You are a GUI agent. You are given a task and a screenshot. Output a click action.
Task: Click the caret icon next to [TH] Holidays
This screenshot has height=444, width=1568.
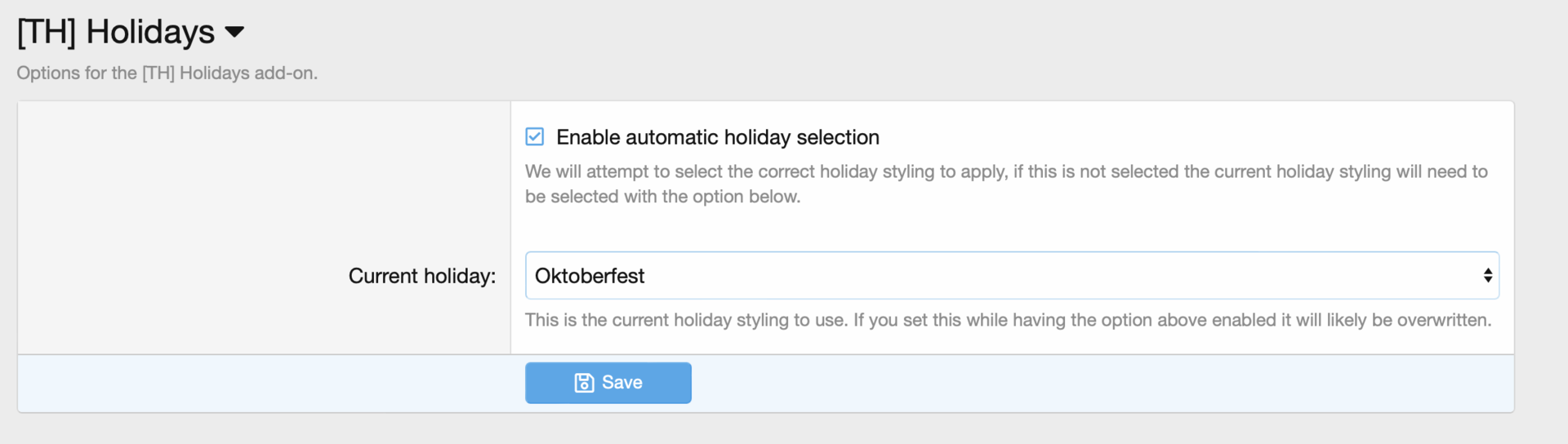coord(234,33)
